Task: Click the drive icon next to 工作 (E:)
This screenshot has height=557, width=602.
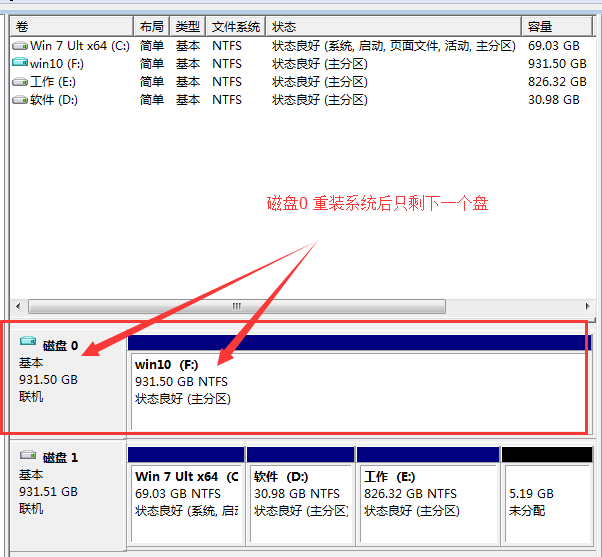Action: click(20, 82)
